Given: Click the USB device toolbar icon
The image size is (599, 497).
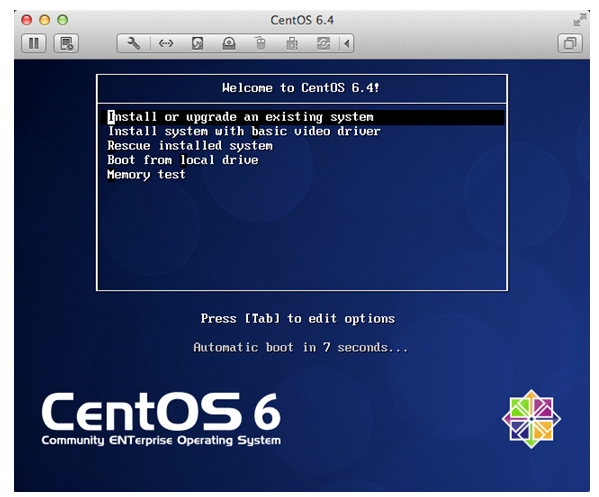Looking at the screenshot, I should 292,44.
